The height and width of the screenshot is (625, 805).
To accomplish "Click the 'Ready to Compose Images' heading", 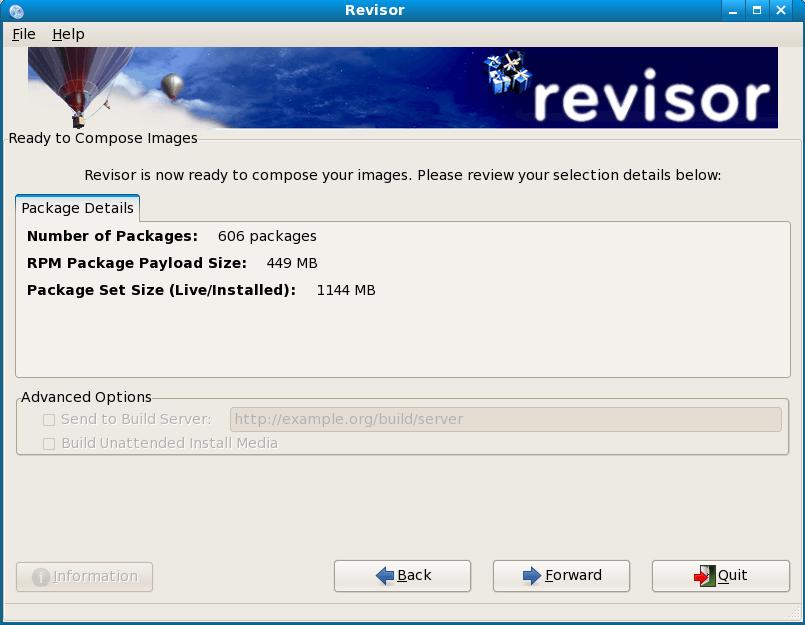I will tap(103, 138).
